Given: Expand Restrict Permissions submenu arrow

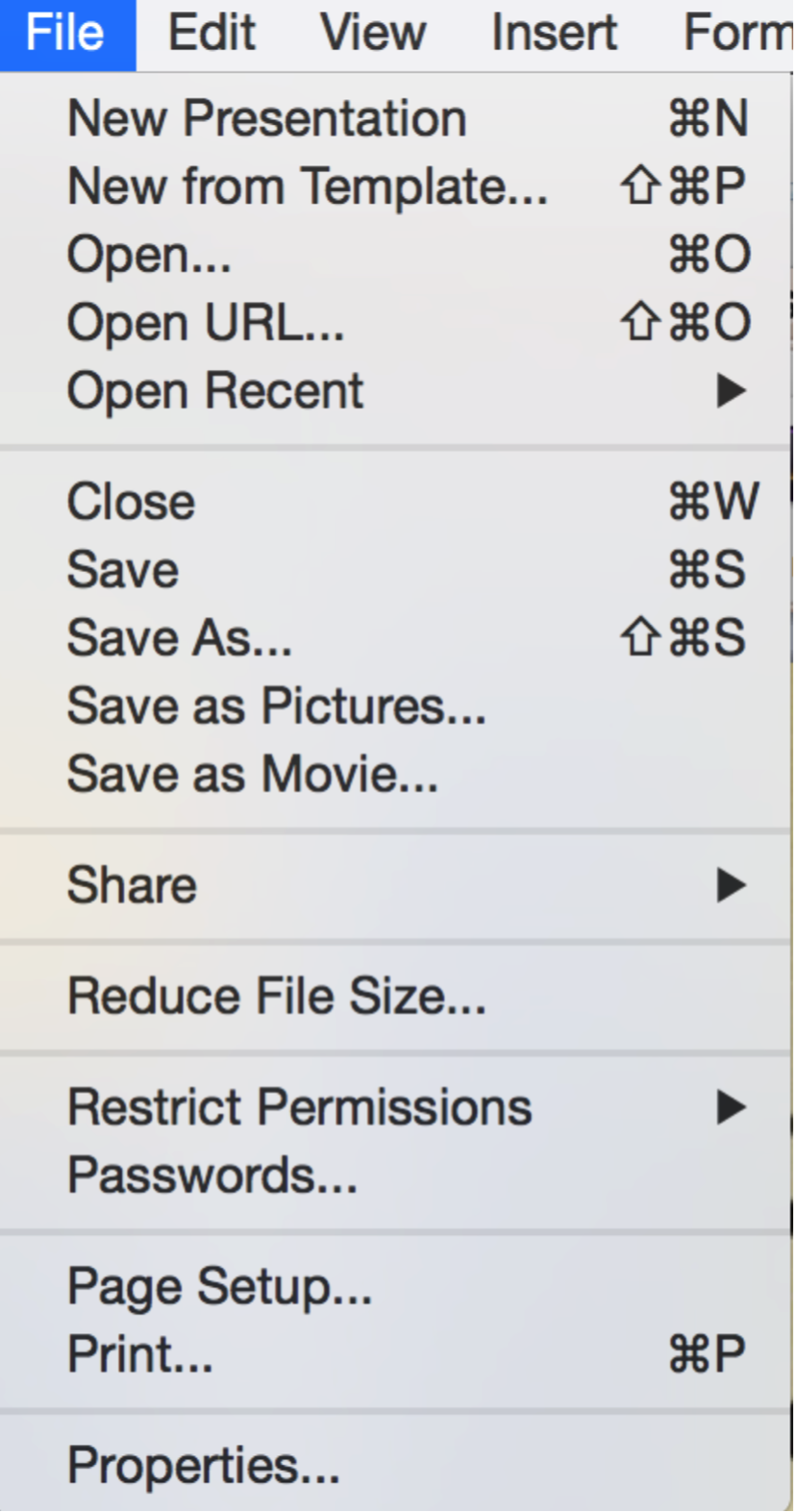Looking at the screenshot, I should pos(731,1107).
